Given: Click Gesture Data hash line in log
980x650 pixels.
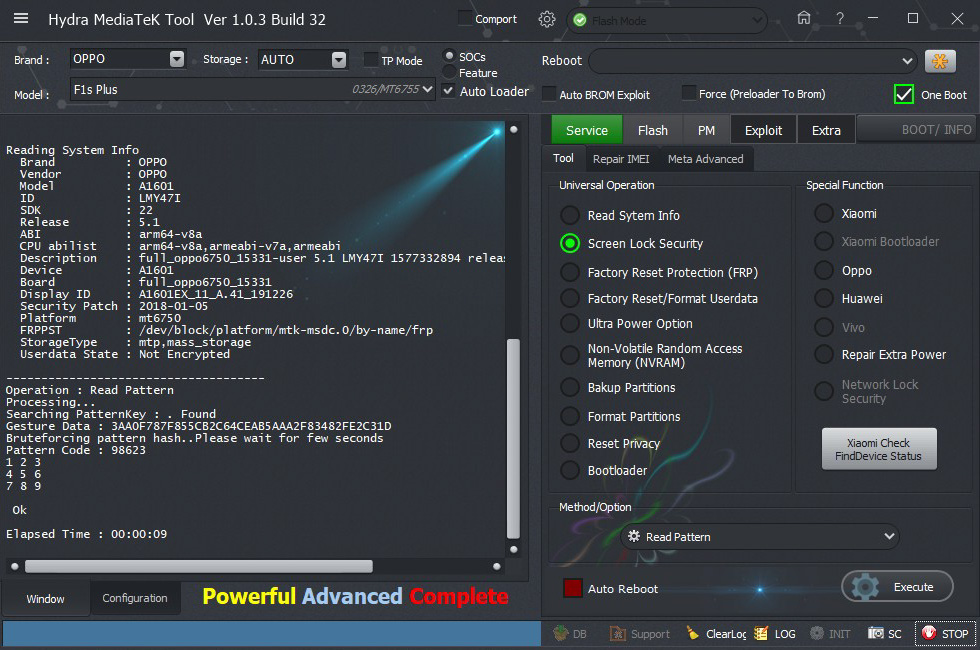Looking at the screenshot, I should [x=199, y=426].
